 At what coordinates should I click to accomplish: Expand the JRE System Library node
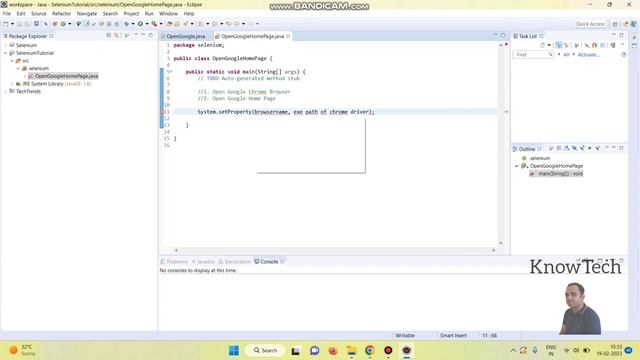pos(12,84)
